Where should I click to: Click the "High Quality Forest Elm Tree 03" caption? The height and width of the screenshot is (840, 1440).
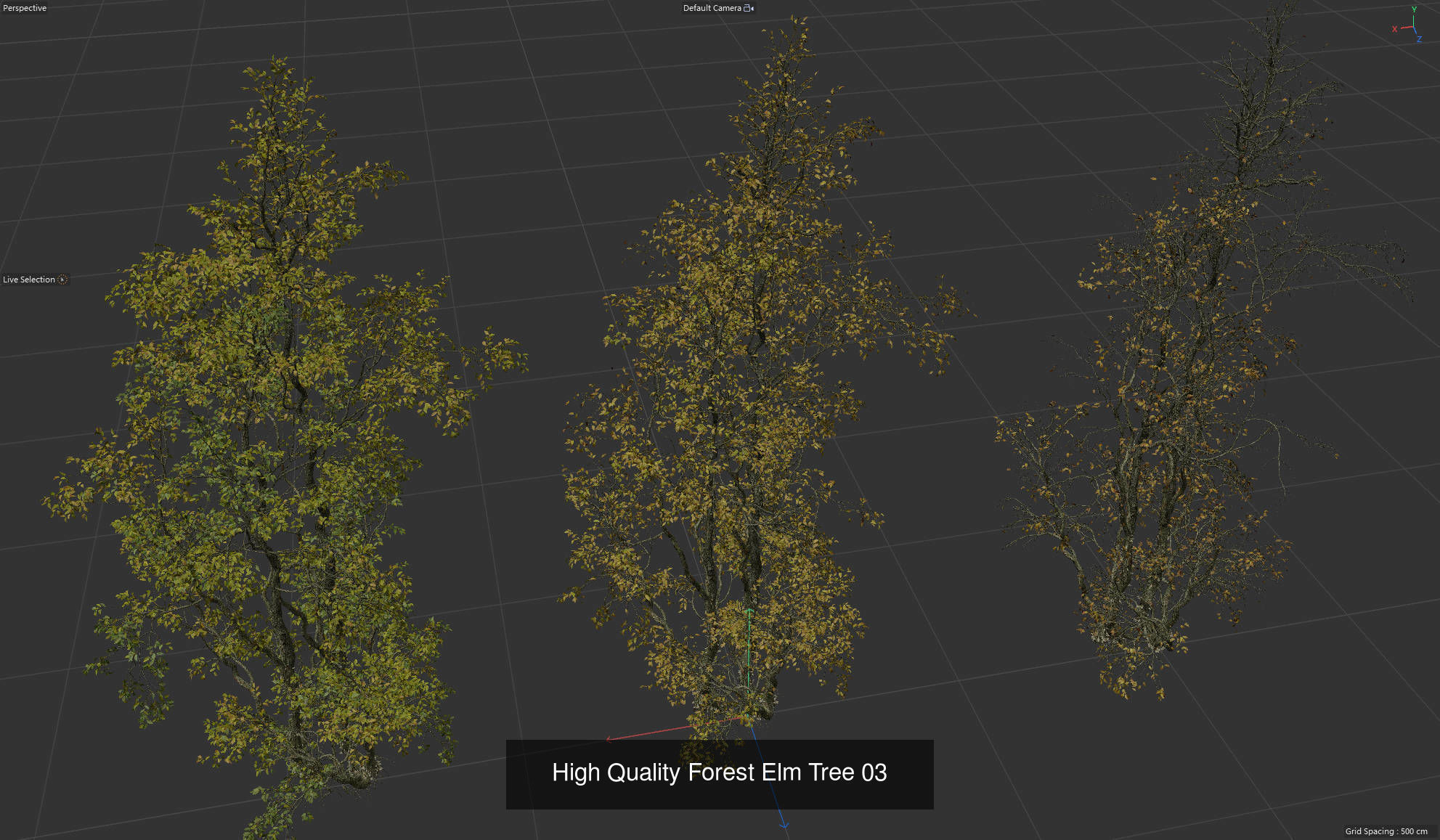[x=719, y=772]
